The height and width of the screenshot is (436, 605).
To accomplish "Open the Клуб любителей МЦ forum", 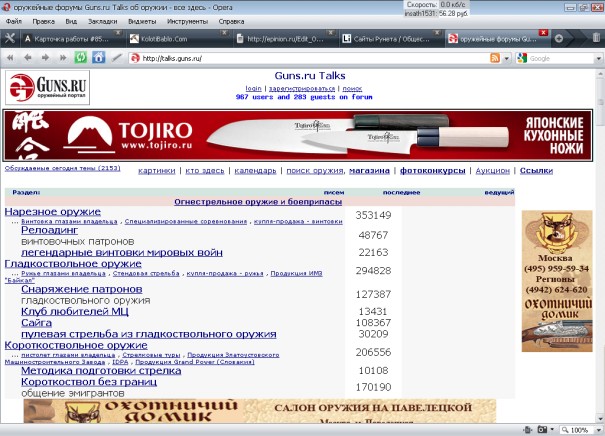I will 75,311.
